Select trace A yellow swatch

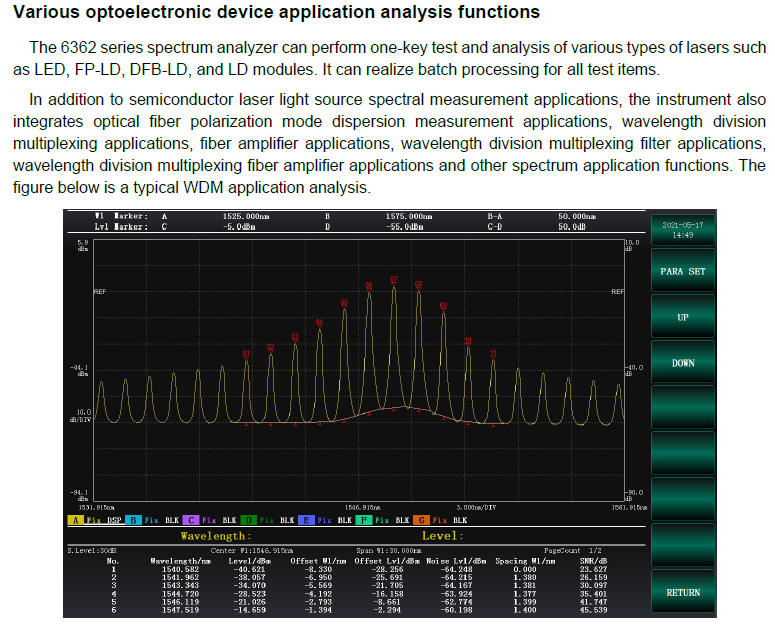pyautogui.click(x=75, y=520)
